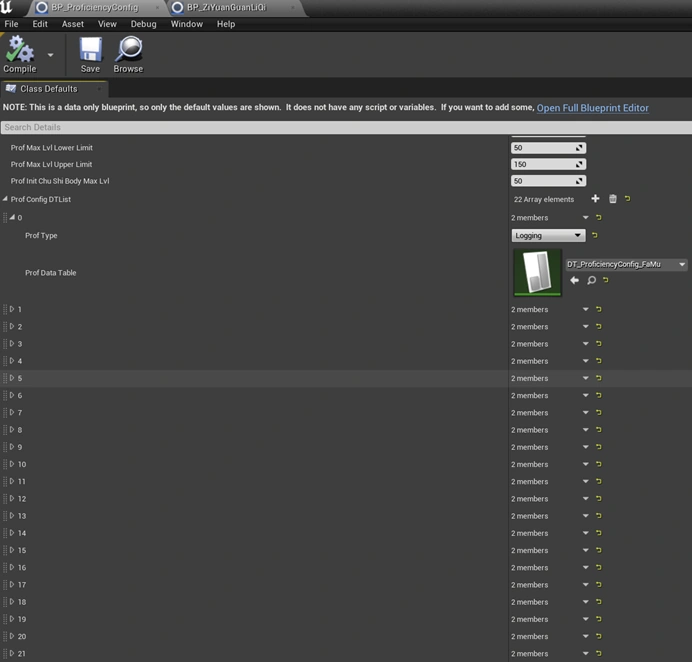Collapse array element 0
The height and width of the screenshot is (662, 692).
12,217
